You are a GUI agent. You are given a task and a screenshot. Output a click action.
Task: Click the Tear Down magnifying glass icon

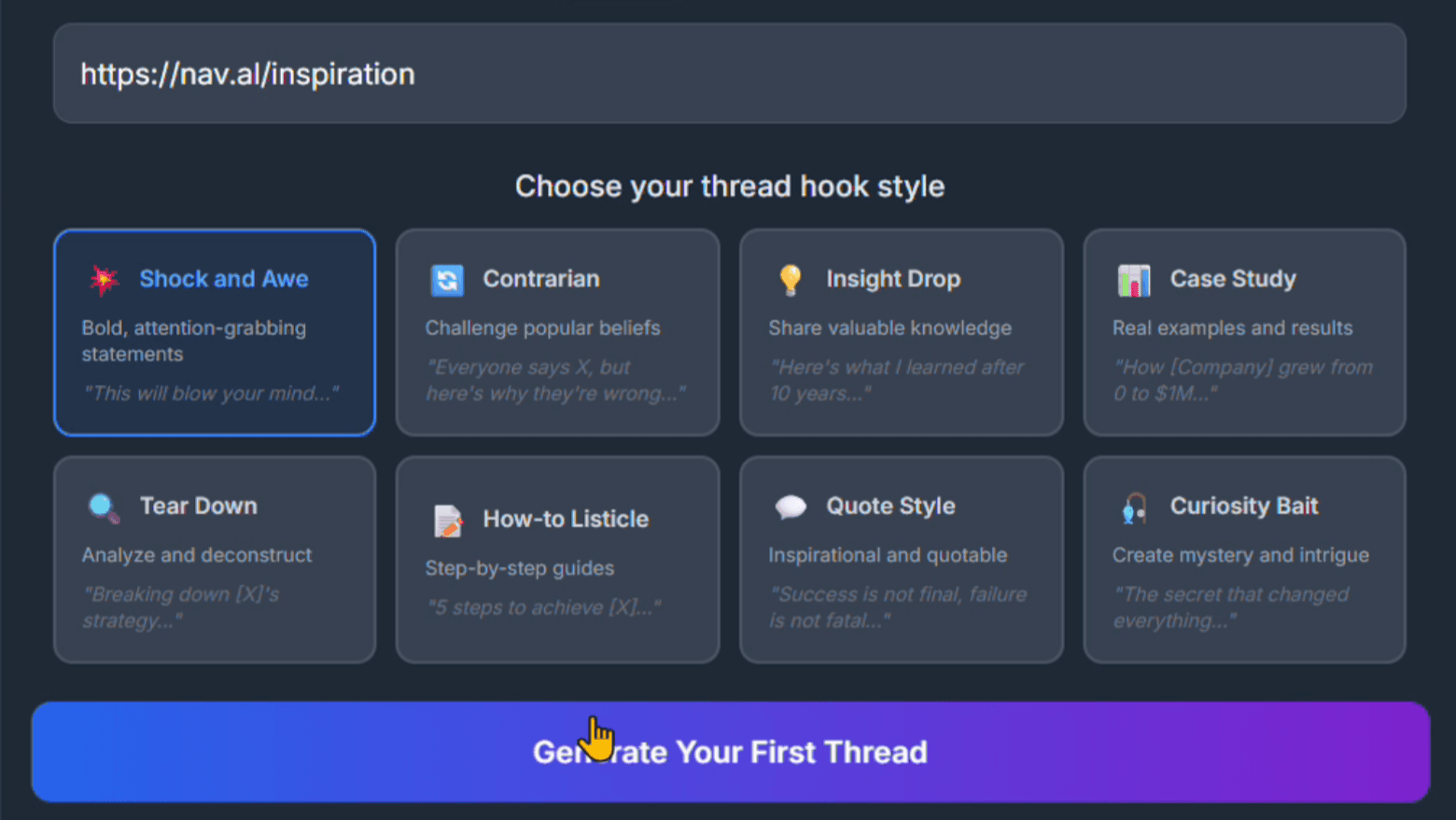[x=104, y=507]
